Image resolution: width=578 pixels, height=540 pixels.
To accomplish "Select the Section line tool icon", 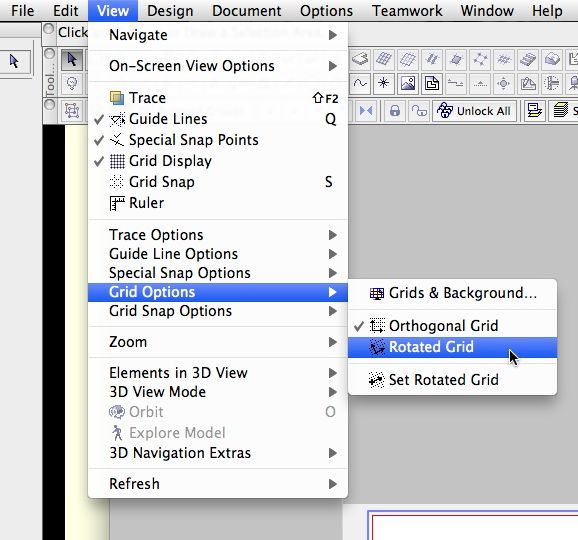I will tap(456, 83).
